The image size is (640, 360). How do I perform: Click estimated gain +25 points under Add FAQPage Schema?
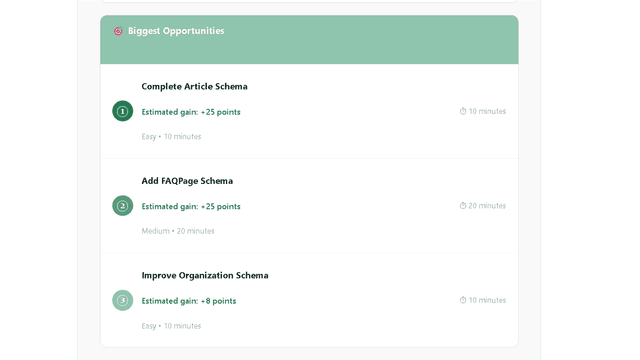click(x=191, y=207)
